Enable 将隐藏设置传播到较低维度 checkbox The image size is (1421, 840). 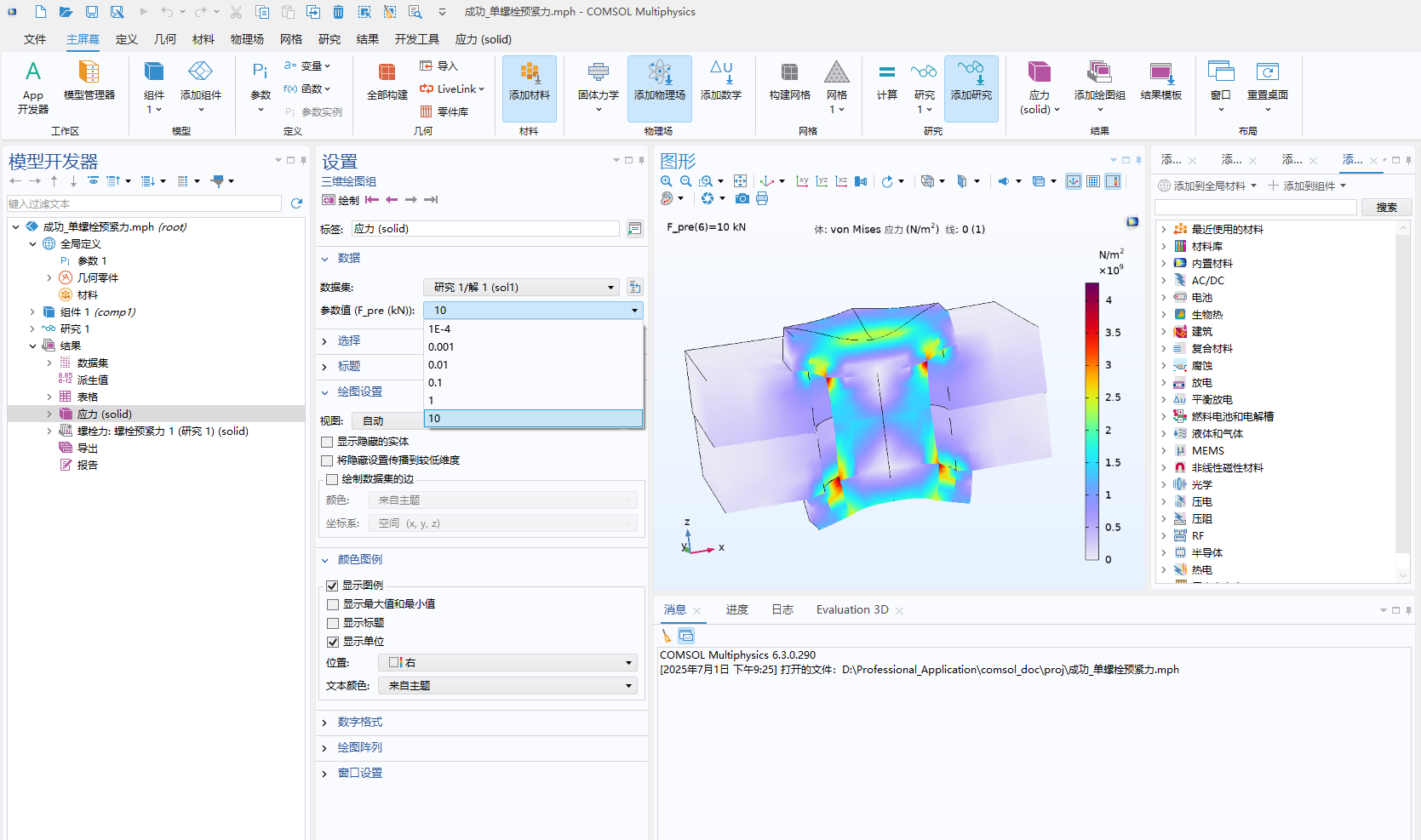coord(327,460)
